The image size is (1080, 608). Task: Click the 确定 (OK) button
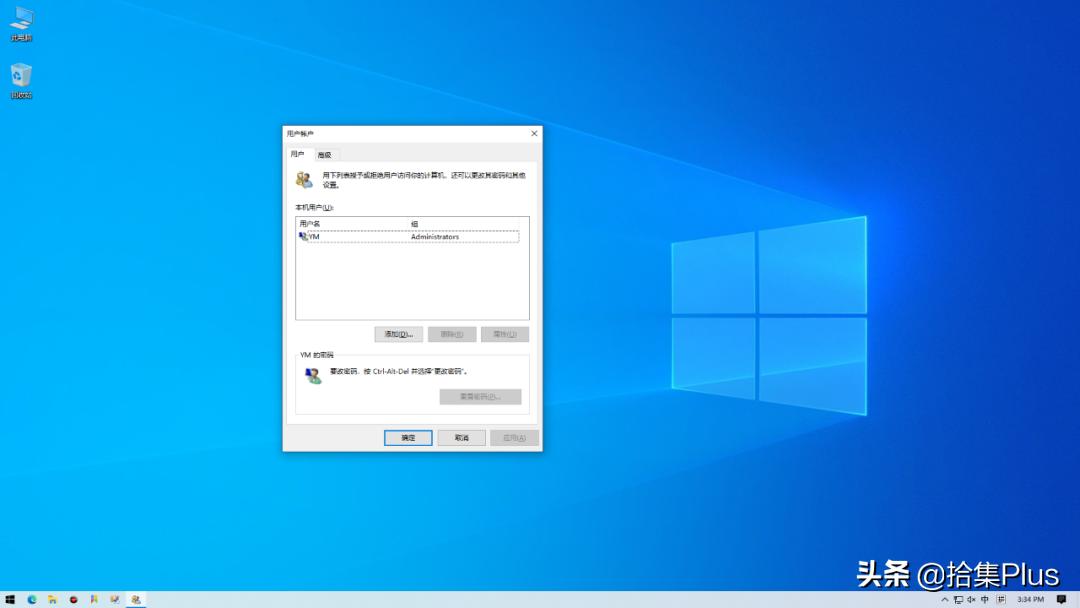point(407,437)
